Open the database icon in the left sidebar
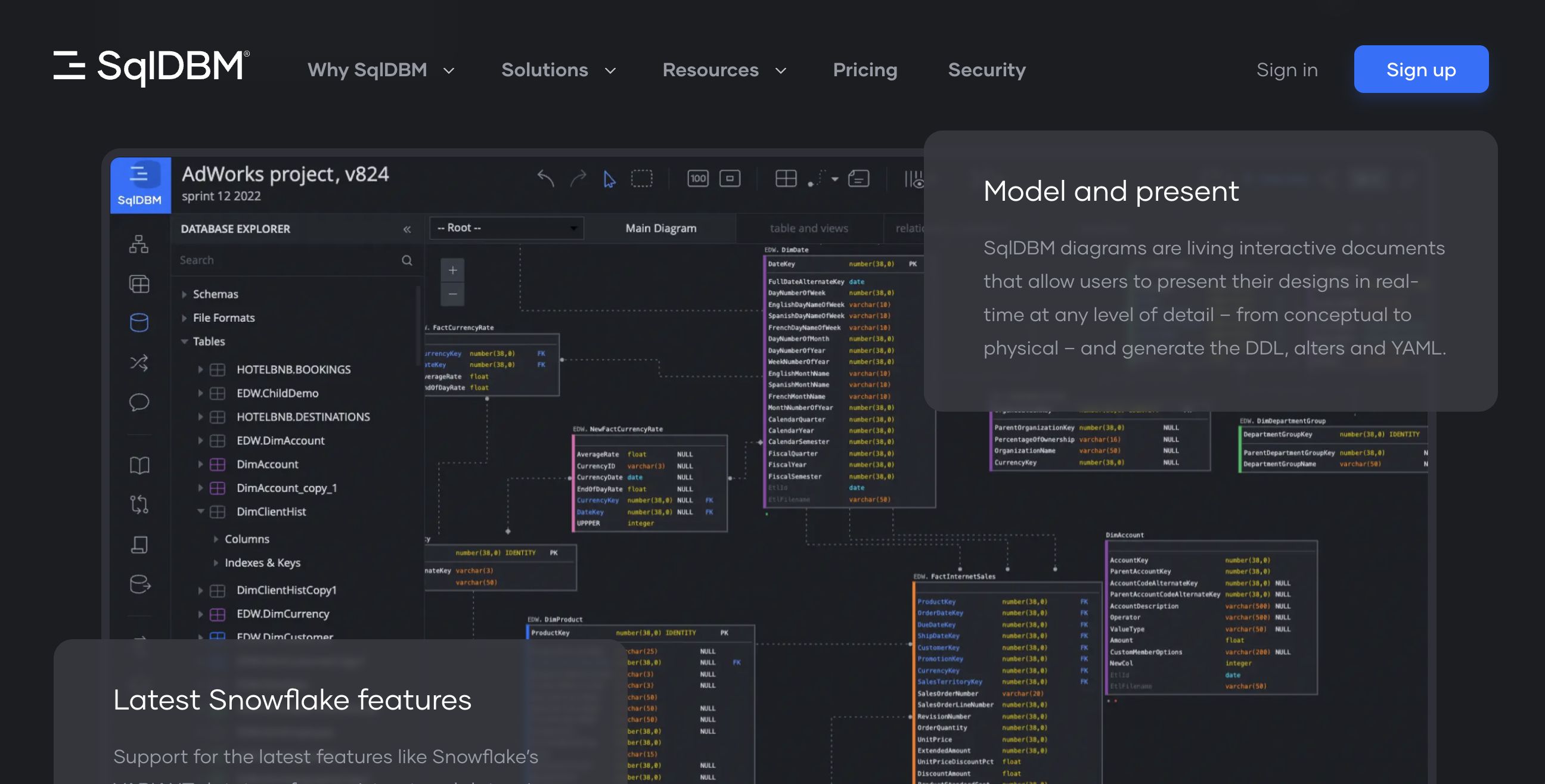The width and height of the screenshot is (1545, 784). click(x=139, y=323)
